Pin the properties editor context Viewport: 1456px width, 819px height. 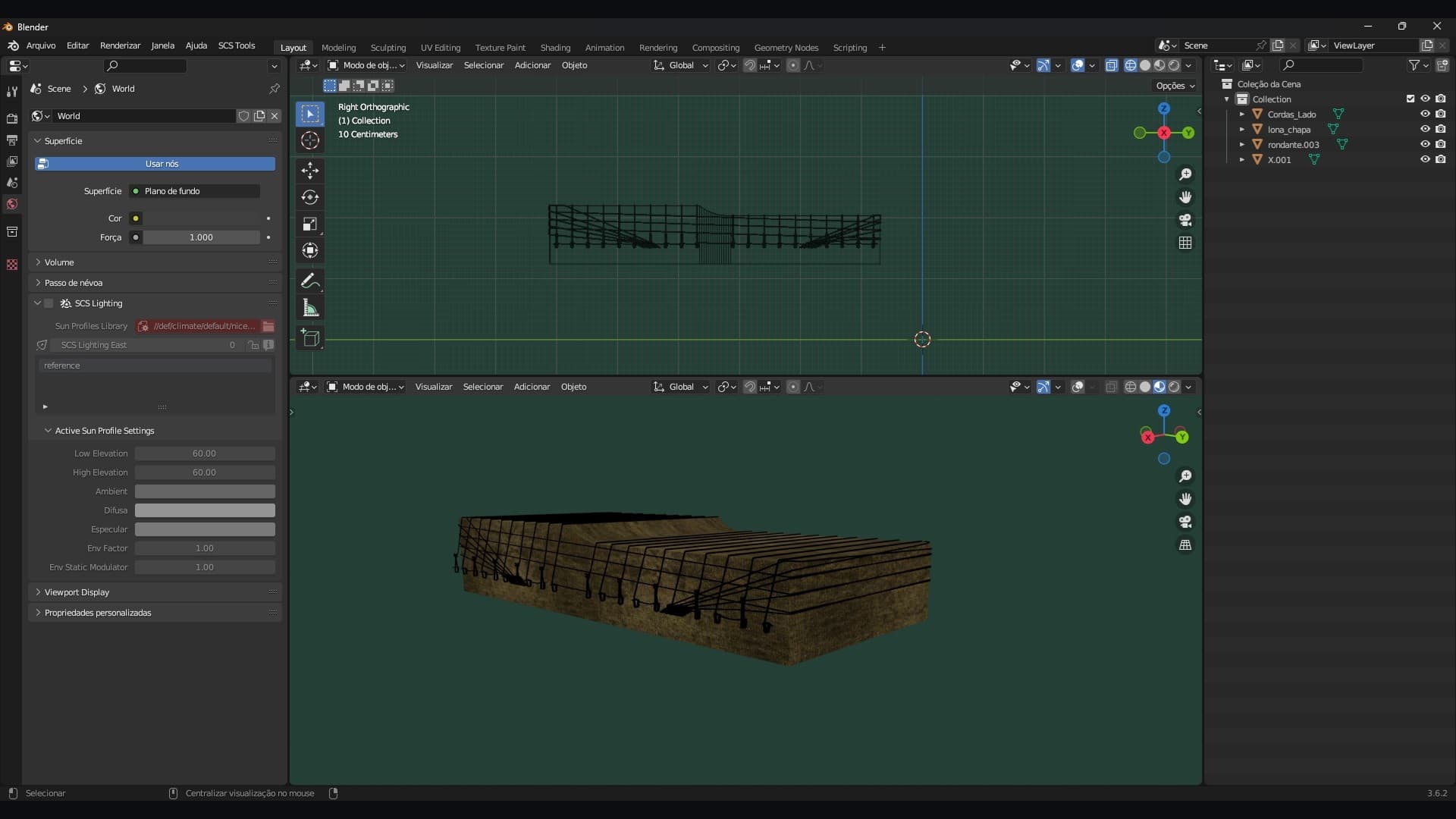pos(275,89)
